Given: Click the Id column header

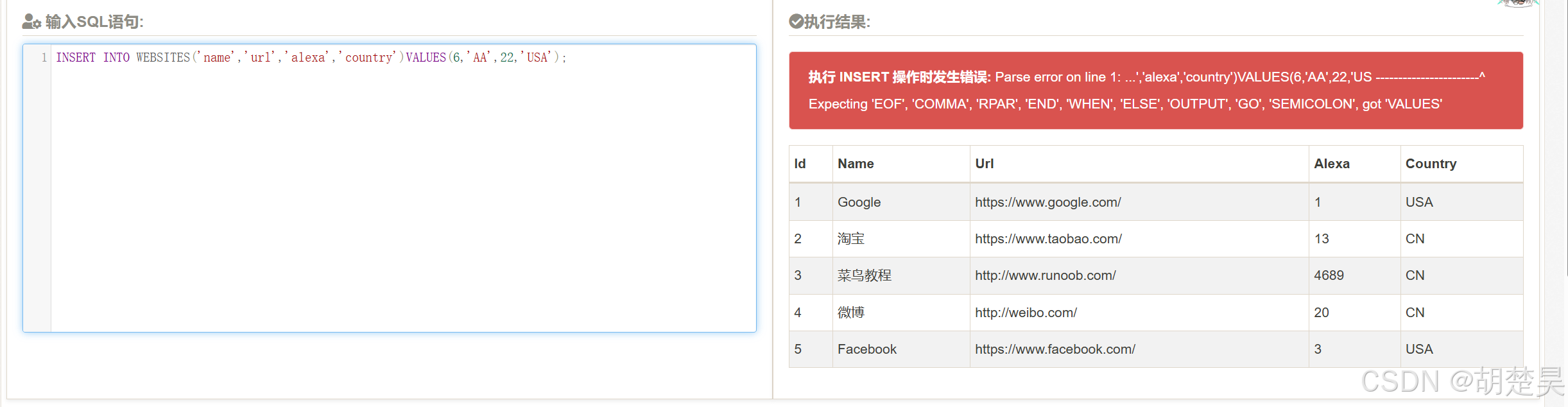Looking at the screenshot, I should [811, 164].
